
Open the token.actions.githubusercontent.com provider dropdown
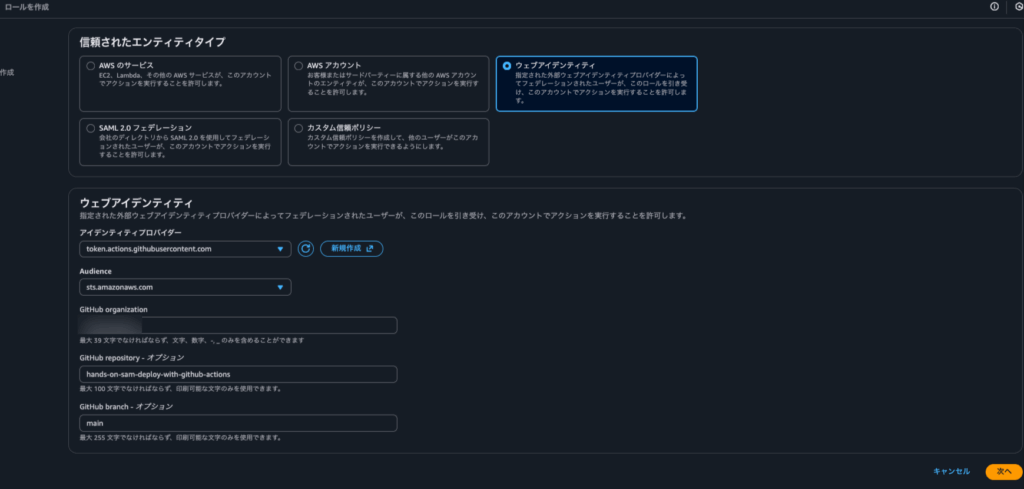[180, 249]
